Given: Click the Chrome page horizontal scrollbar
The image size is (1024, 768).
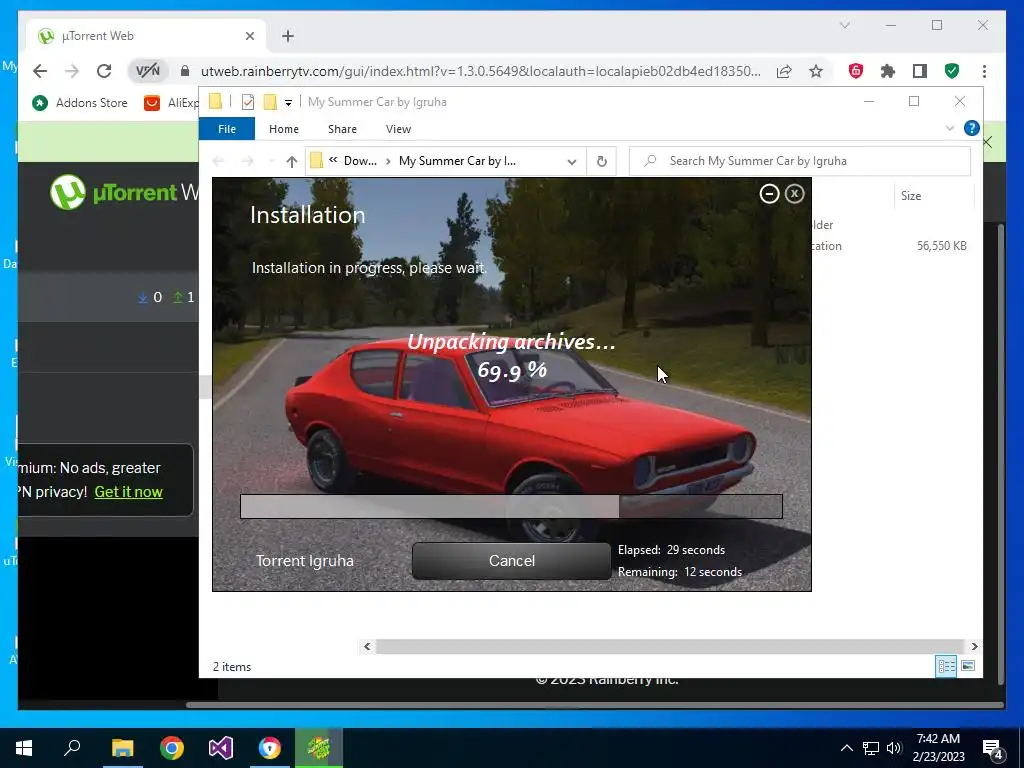Looking at the screenshot, I should point(594,705).
